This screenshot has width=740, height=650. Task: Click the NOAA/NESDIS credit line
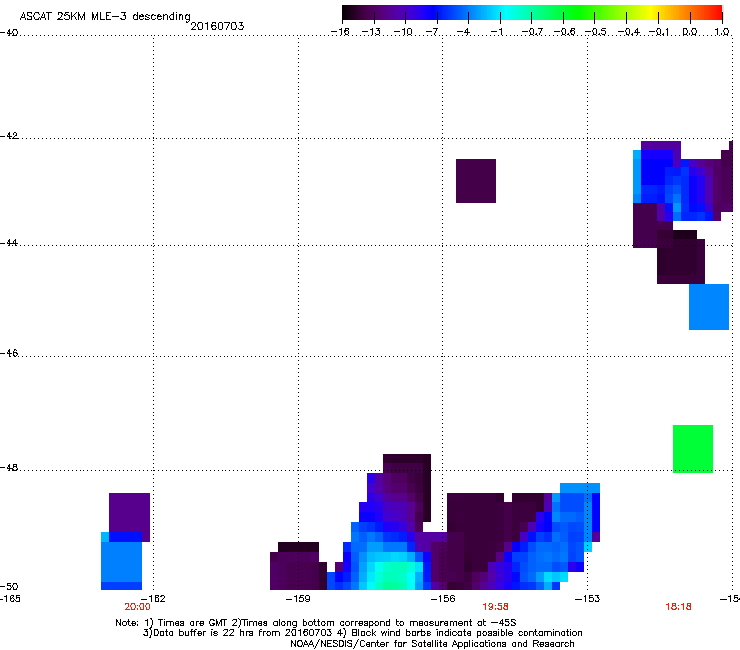tap(432, 643)
